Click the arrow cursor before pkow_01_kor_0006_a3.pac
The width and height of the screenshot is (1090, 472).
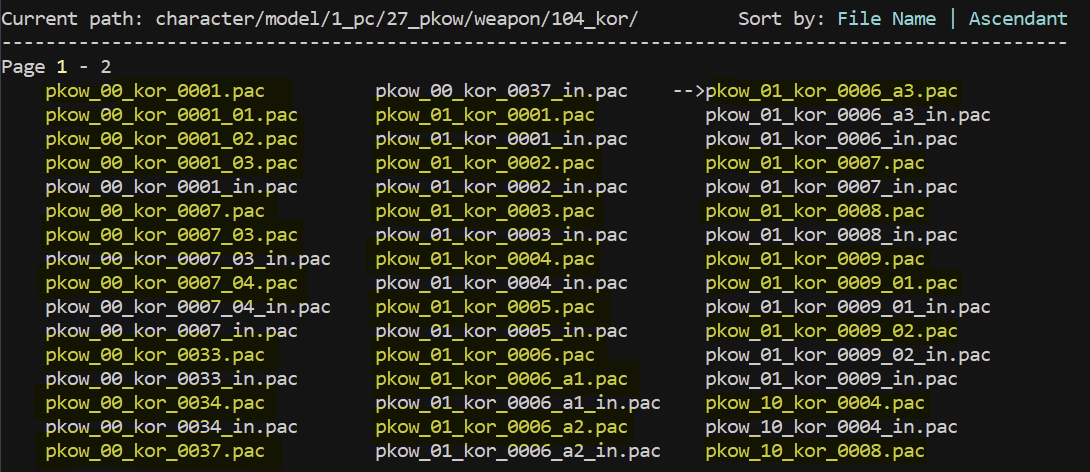[x=688, y=91]
